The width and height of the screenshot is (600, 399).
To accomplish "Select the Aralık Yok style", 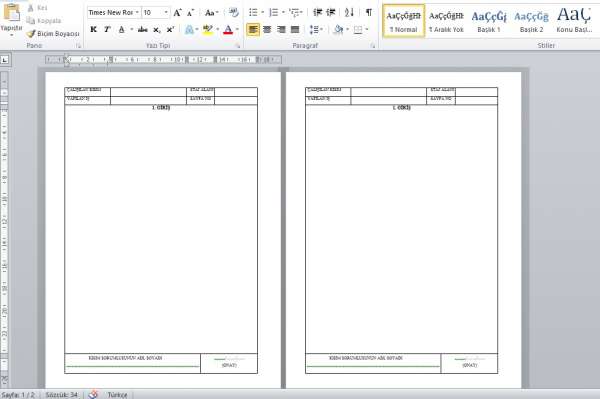I will point(446,21).
